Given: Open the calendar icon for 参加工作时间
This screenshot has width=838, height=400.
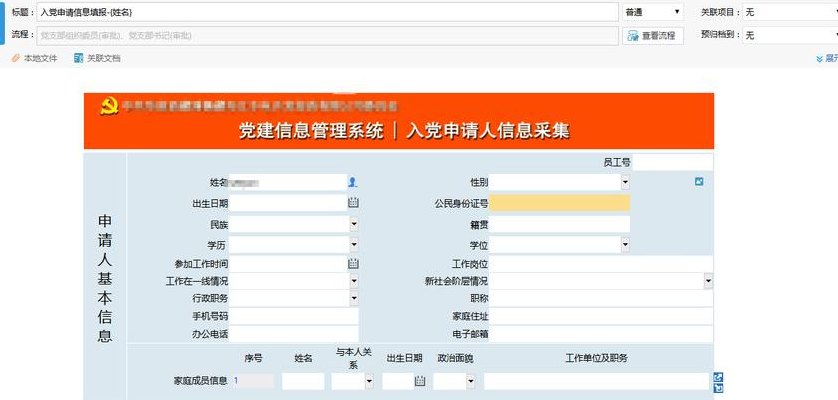Looking at the screenshot, I should (353, 264).
